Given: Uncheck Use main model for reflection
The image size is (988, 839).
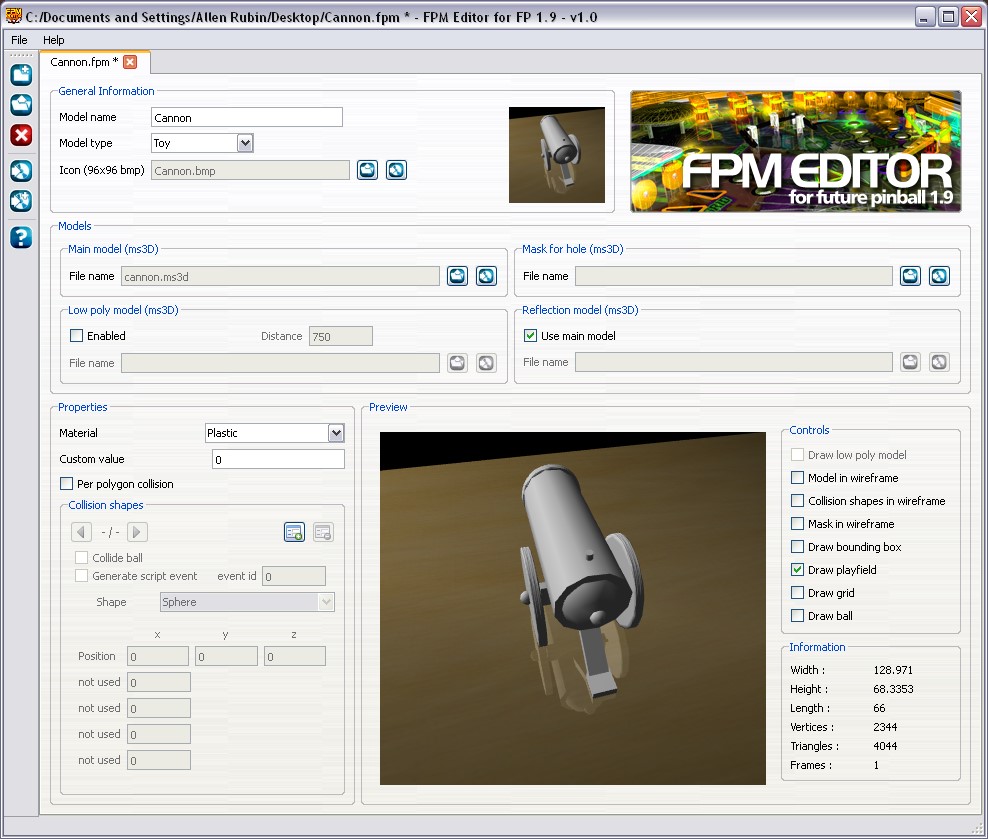Looking at the screenshot, I should tap(531, 336).
